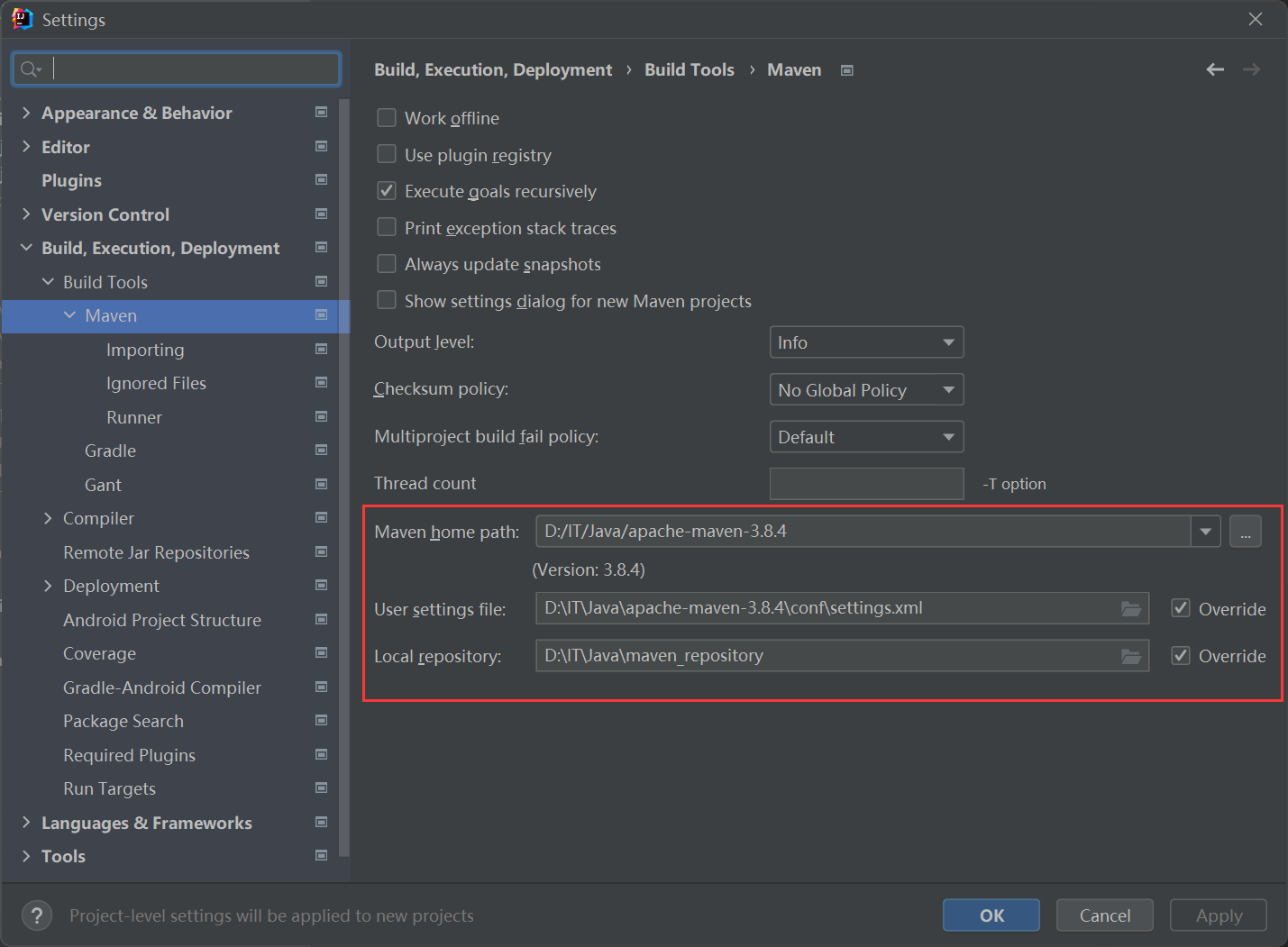This screenshot has height=947, width=1288.
Task: Click project icon next to Coverage
Action: pos(321,652)
